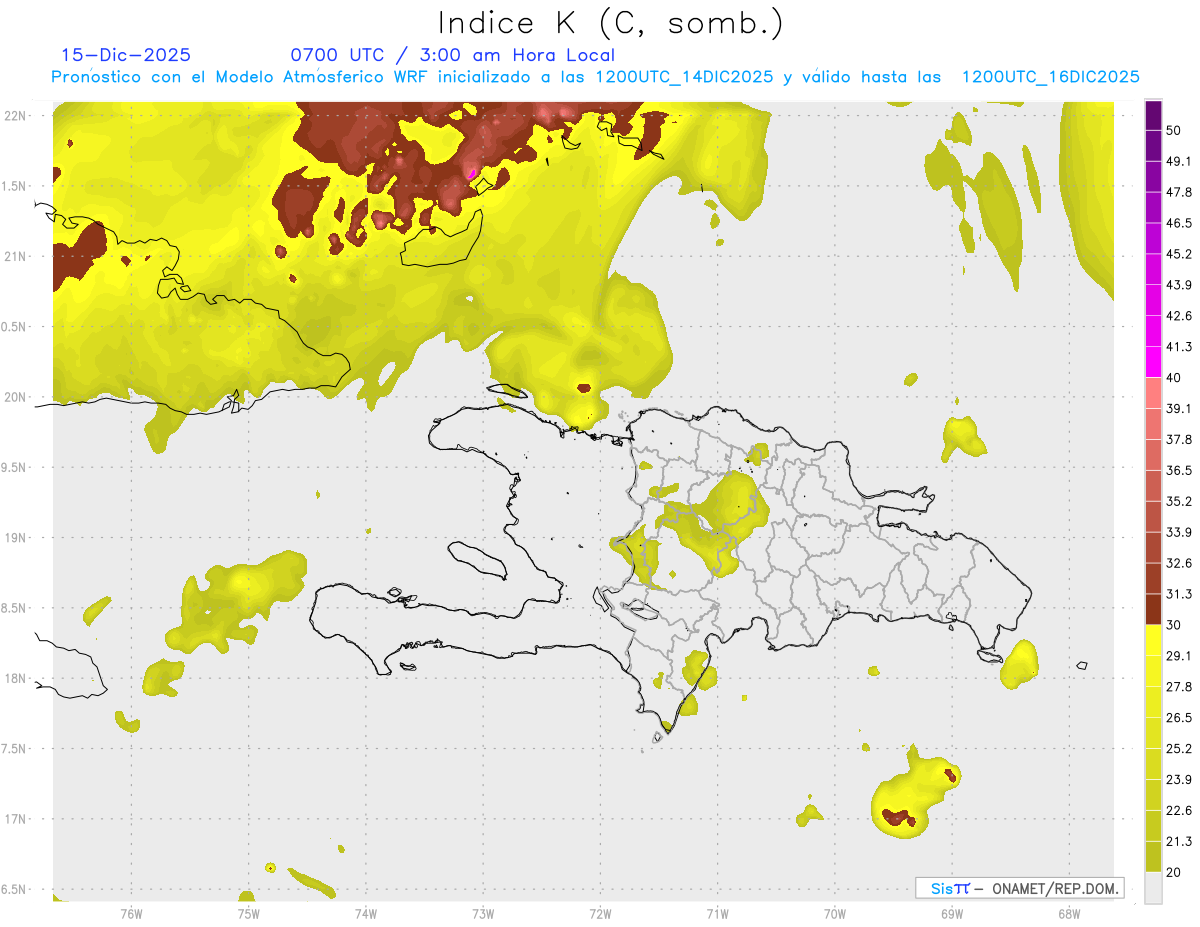Click legend value "33.9"
Viewport: 1200px width, 927px height.
[x=1179, y=532]
